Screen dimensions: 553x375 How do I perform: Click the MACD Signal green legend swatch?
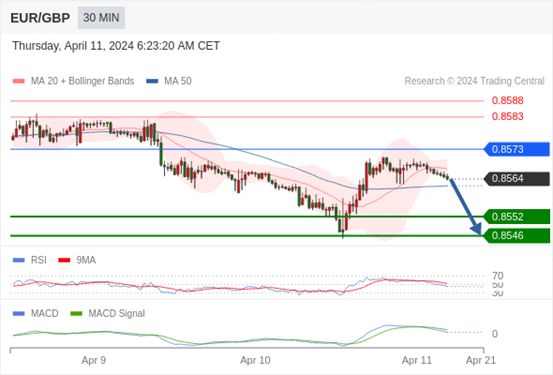click(76, 314)
